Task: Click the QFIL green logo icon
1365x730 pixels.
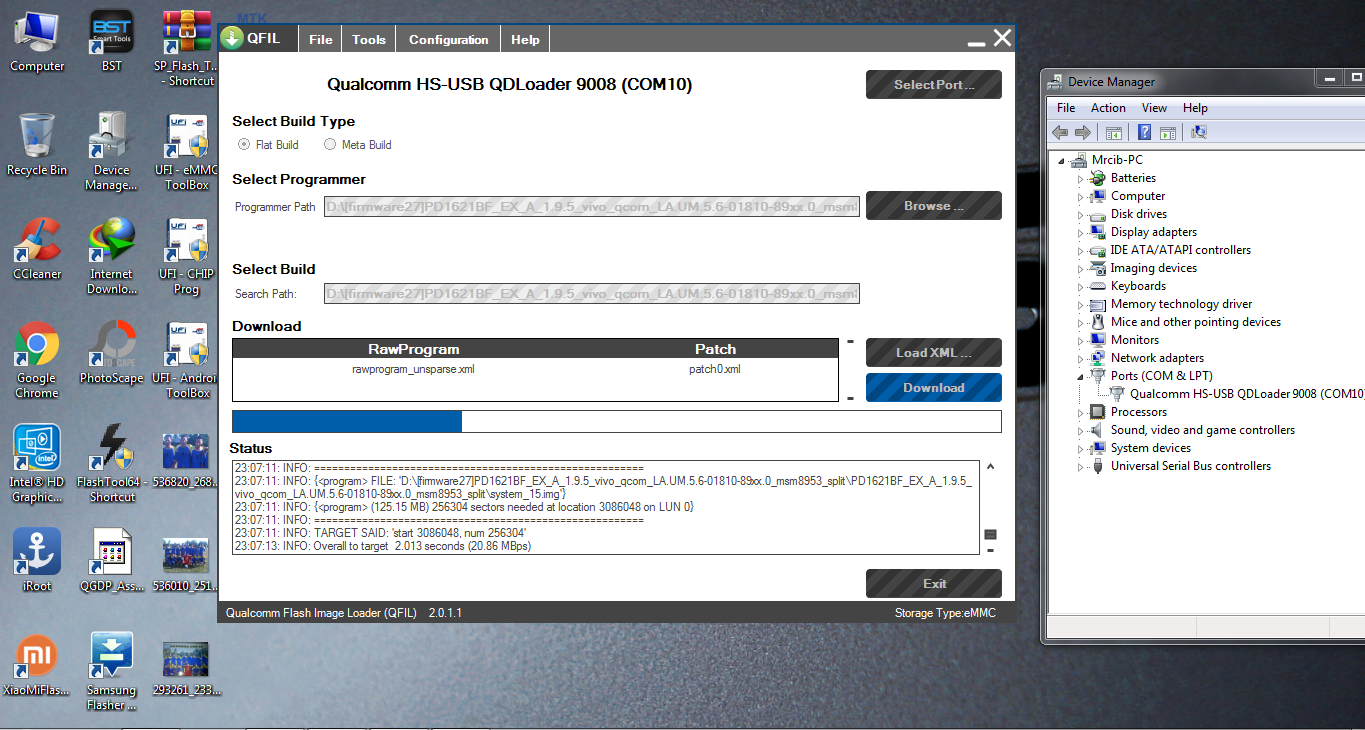Action: click(232, 38)
